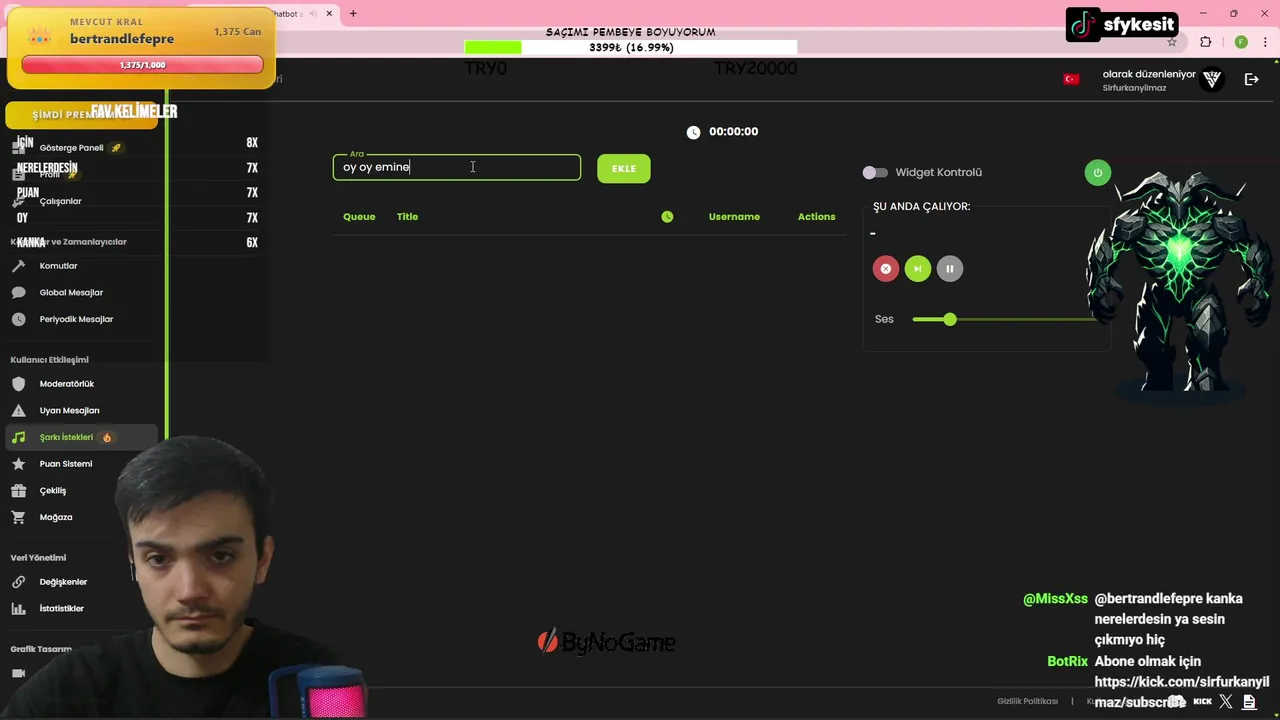Viewport: 1280px width, 720px height.
Task: Open a new browser tab
Action: pos(353,14)
